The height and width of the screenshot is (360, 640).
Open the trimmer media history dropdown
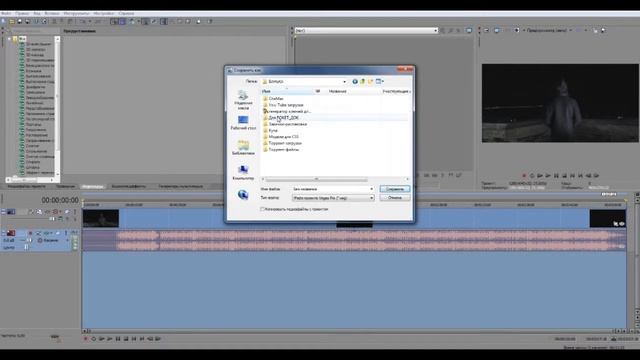(435, 31)
